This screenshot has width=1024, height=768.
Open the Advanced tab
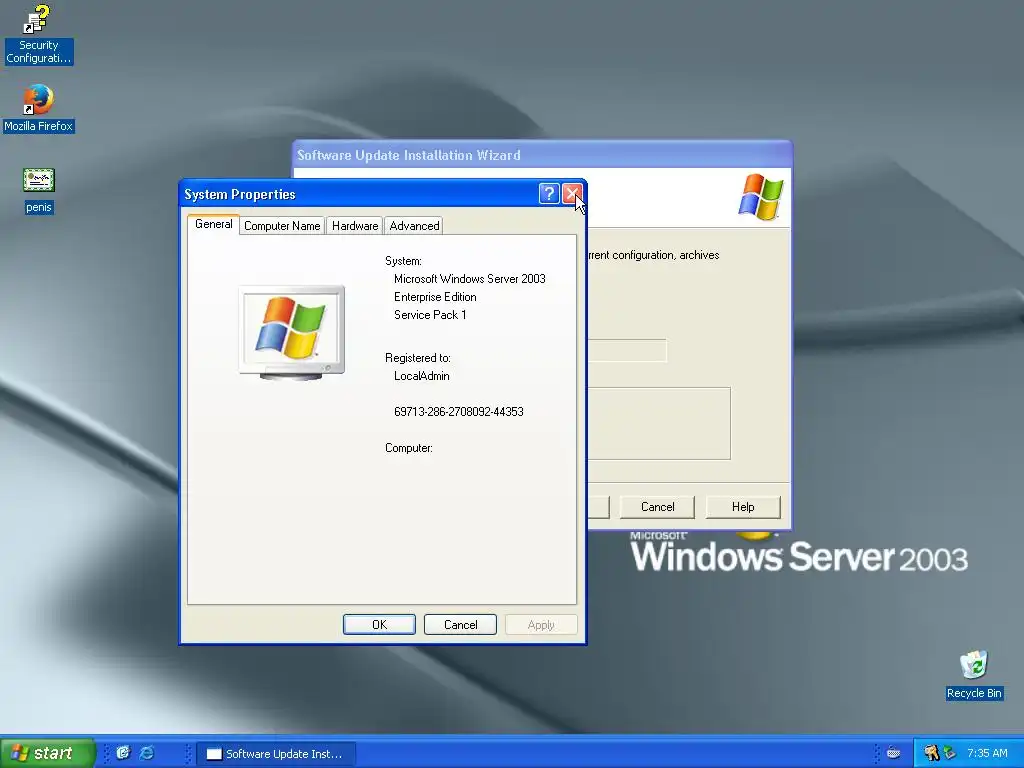(x=414, y=226)
